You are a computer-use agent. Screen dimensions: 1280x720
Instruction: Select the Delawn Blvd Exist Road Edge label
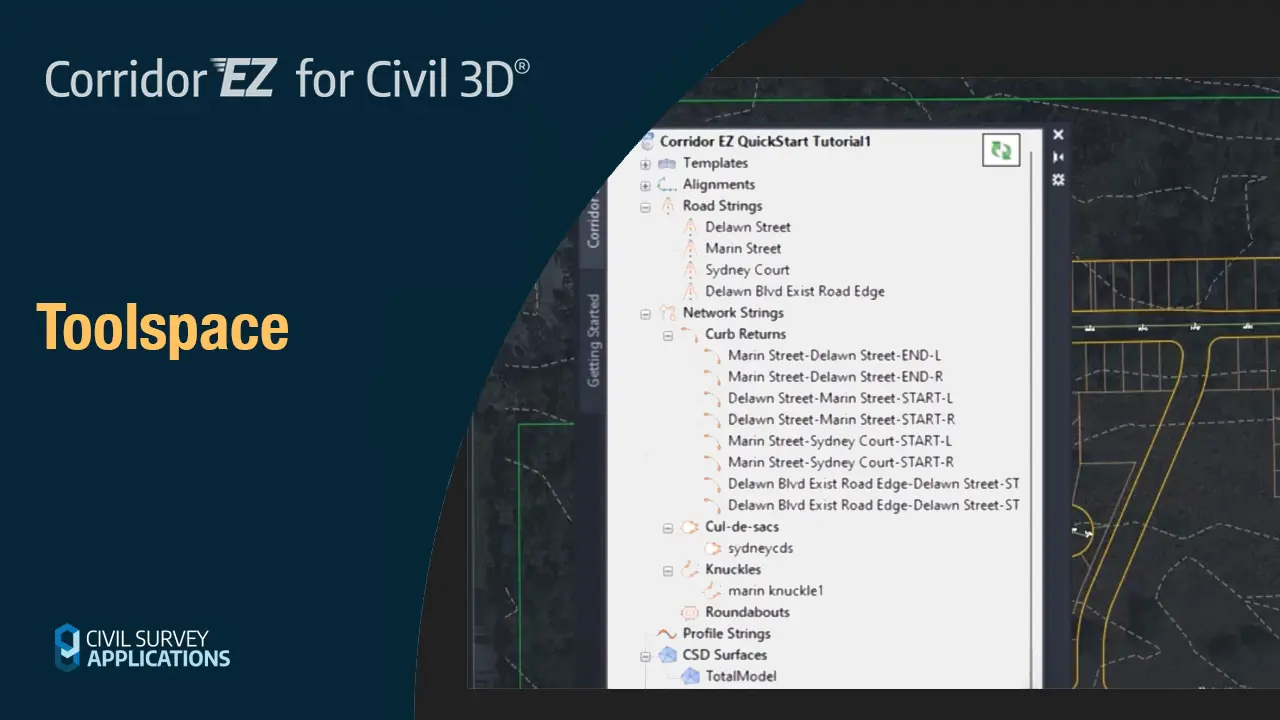(795, 292)
